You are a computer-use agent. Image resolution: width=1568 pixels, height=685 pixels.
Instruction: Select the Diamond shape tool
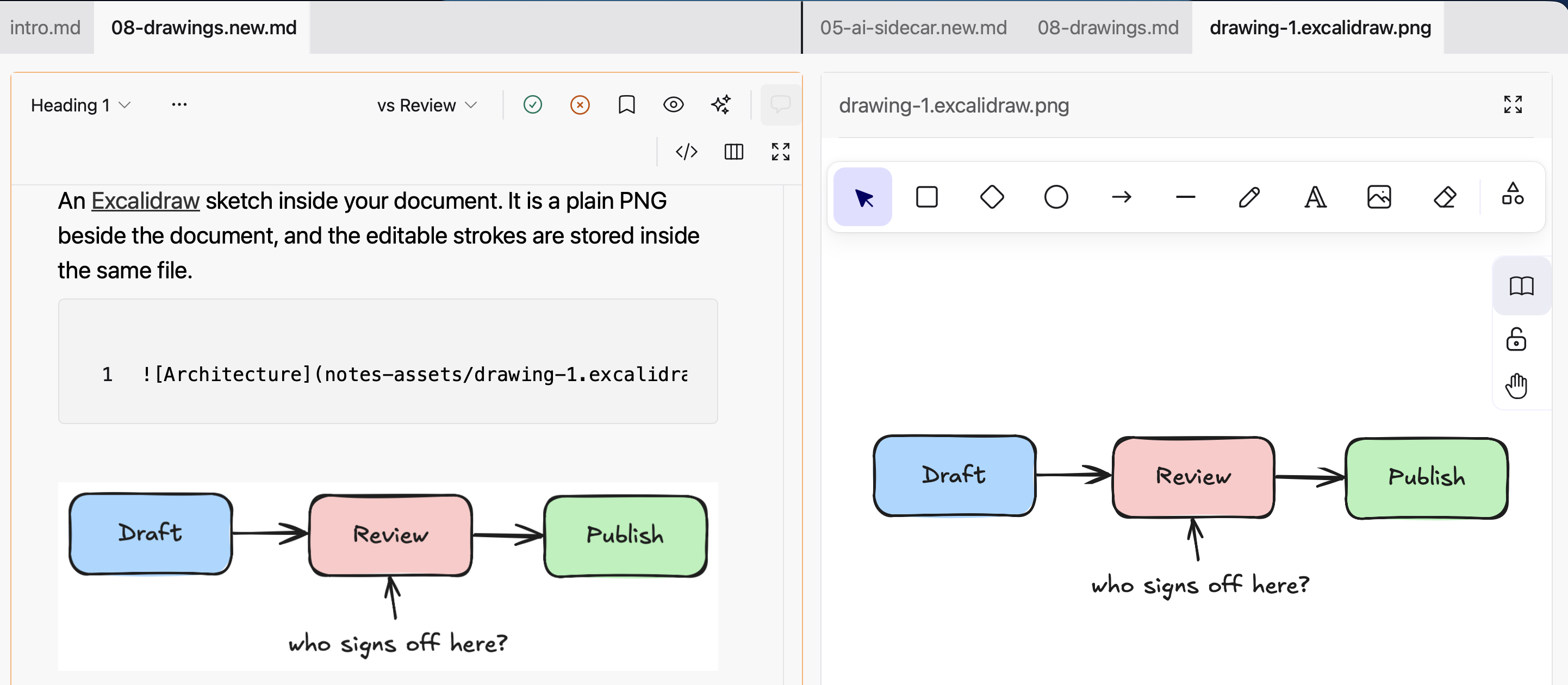point(992,197)
